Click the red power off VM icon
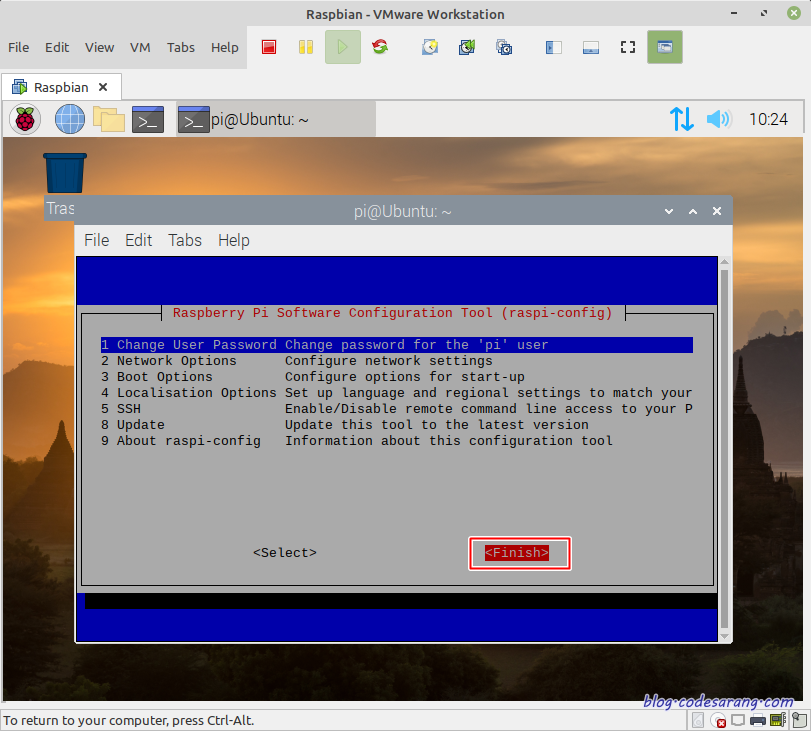The image size is (811, 731). click(269, 47)
